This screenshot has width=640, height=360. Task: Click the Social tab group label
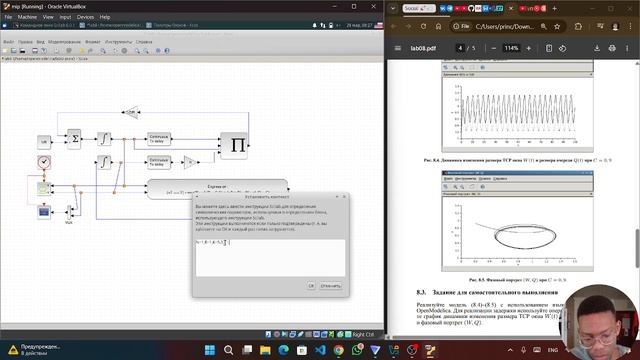tap(419, 8)
